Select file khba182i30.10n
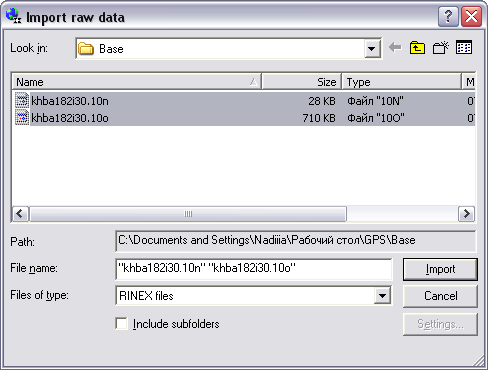This screenshot has width=488, height=370. click(x=70, y=101)
